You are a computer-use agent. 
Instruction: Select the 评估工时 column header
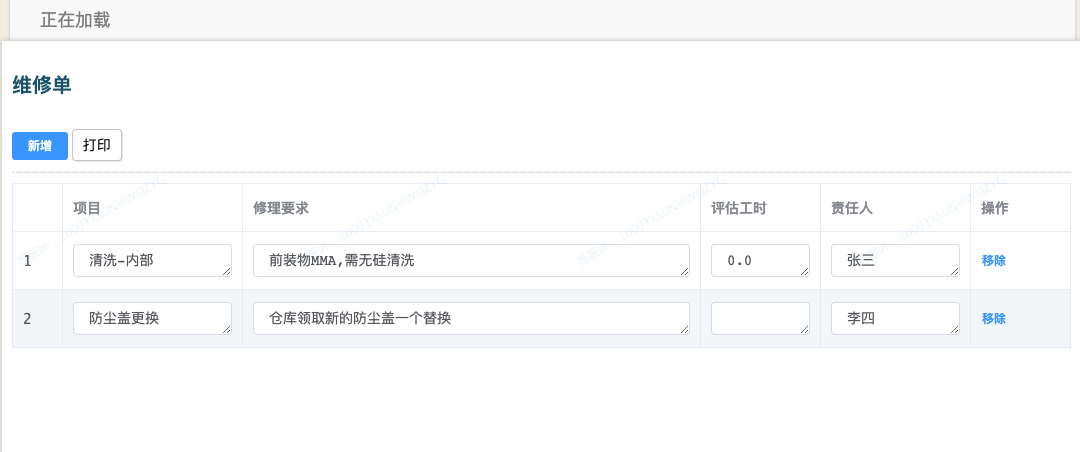(738, 208)
